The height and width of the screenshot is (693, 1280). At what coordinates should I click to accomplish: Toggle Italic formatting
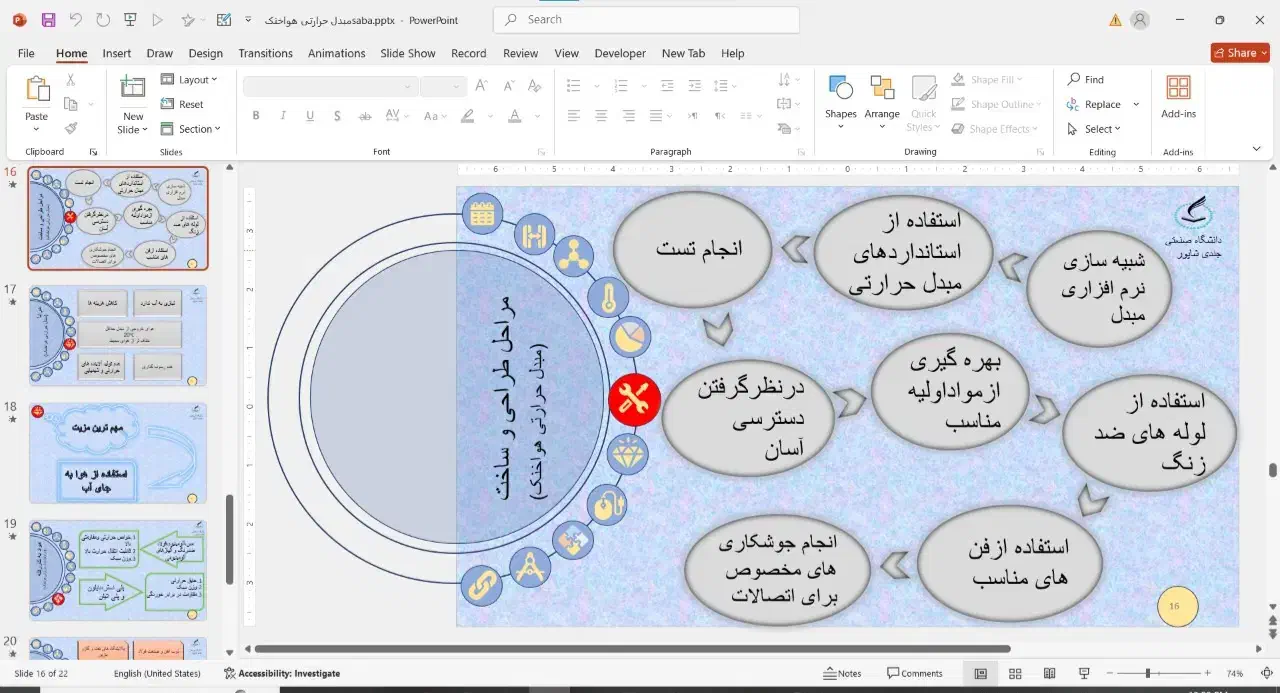(x=283, y=116)
